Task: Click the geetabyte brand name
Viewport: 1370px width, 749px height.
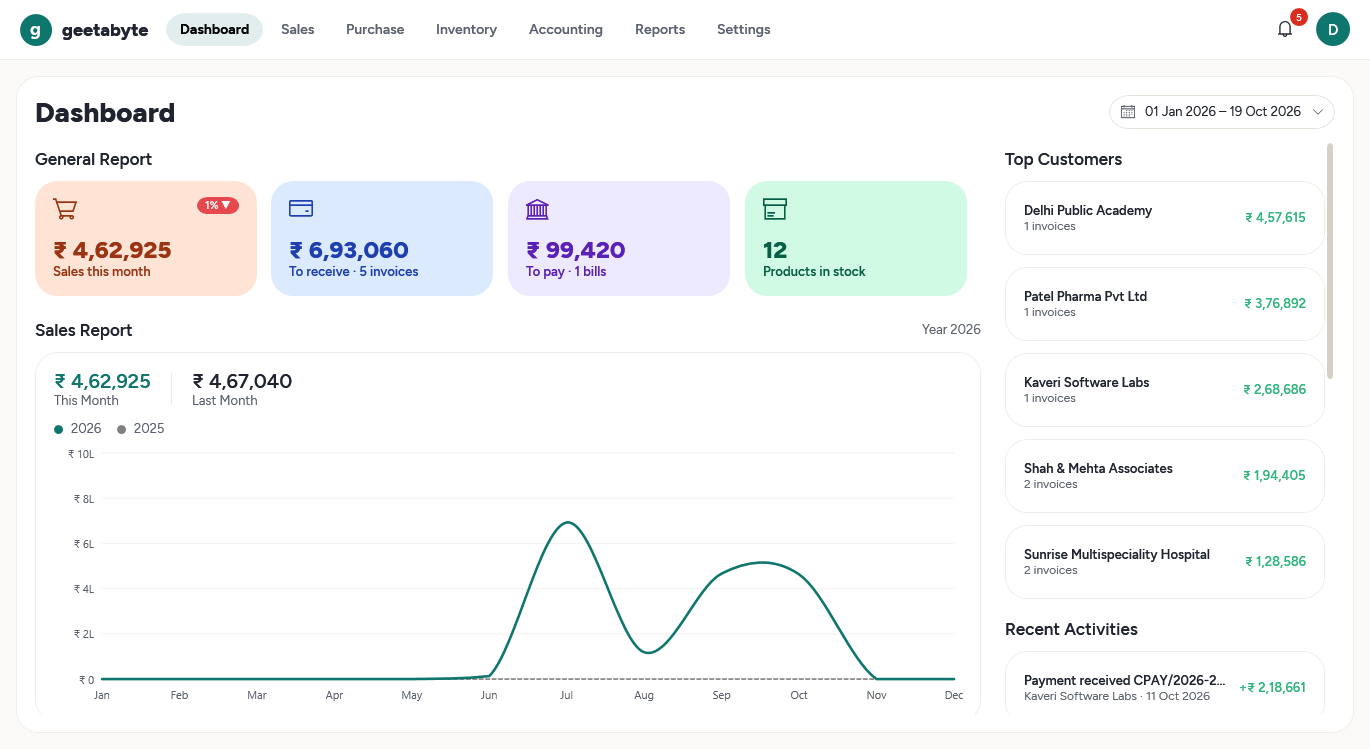Action: (105, 30)
